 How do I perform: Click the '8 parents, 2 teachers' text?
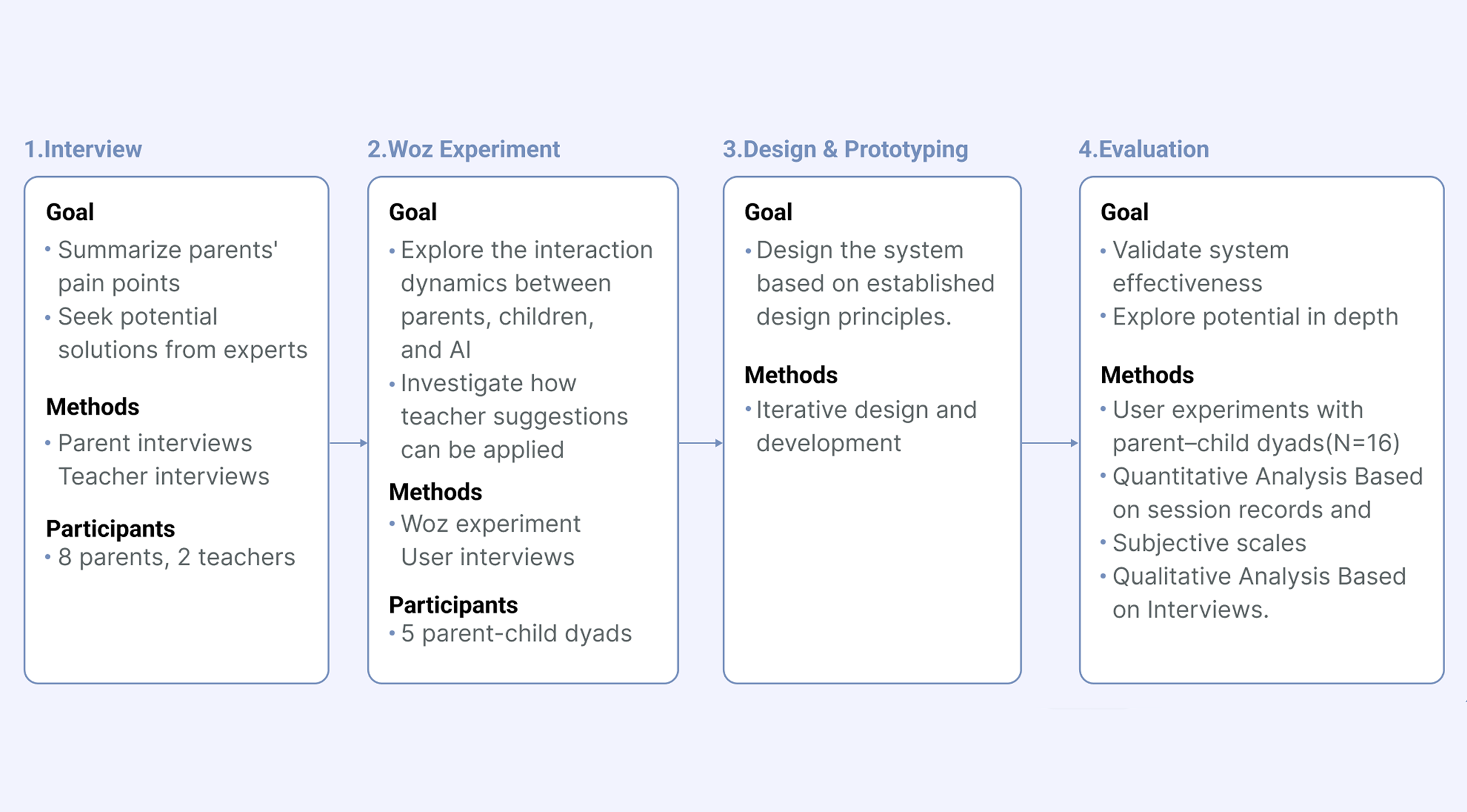tap(176, 557)
